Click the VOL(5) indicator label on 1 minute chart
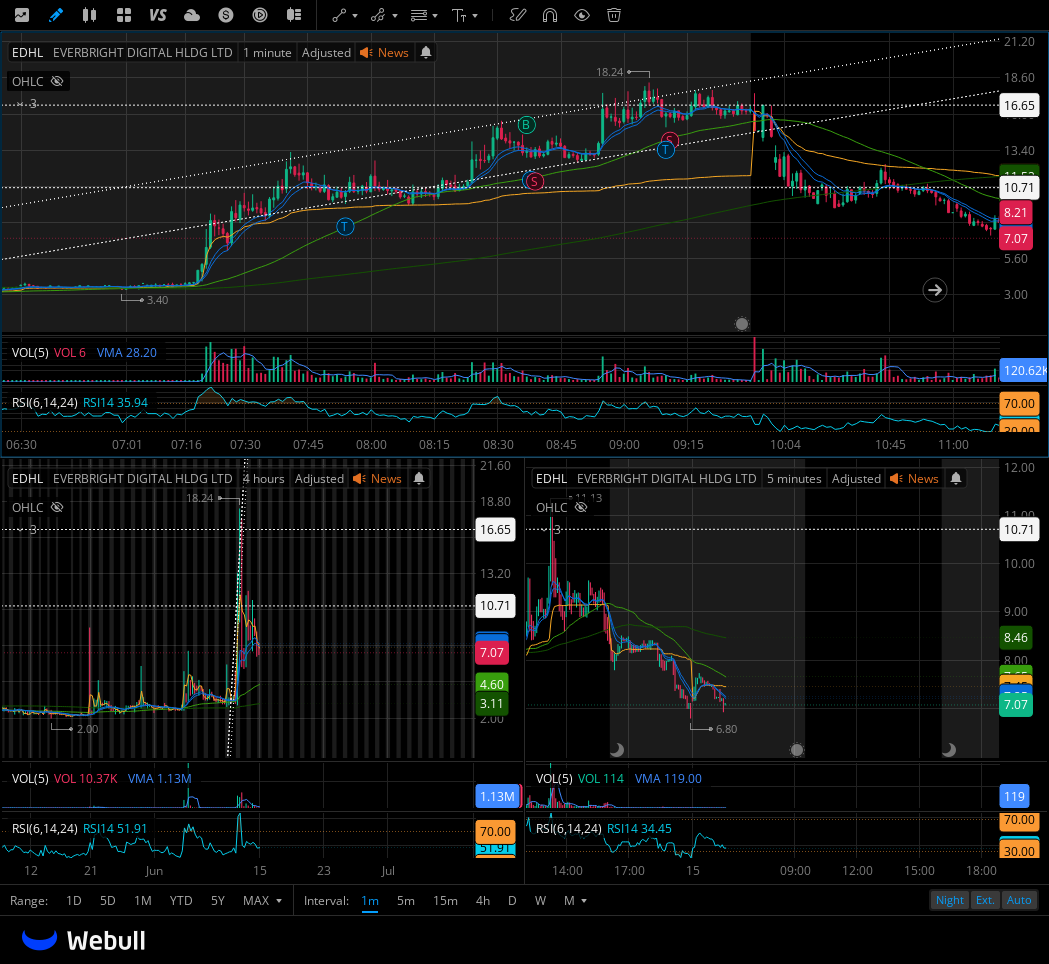 pos(30,352)
